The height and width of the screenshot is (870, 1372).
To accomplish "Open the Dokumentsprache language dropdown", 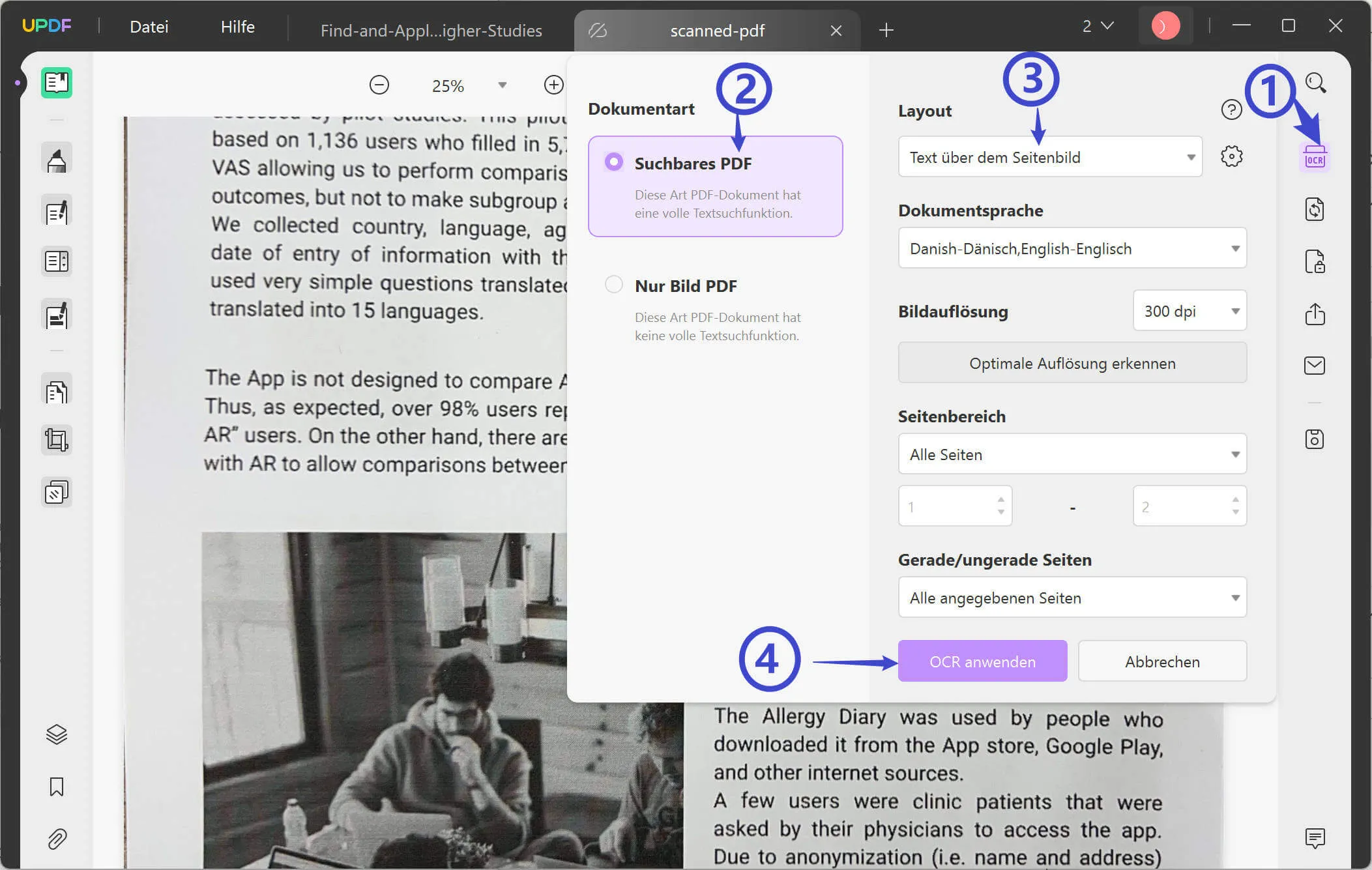I will [1072, 248].
